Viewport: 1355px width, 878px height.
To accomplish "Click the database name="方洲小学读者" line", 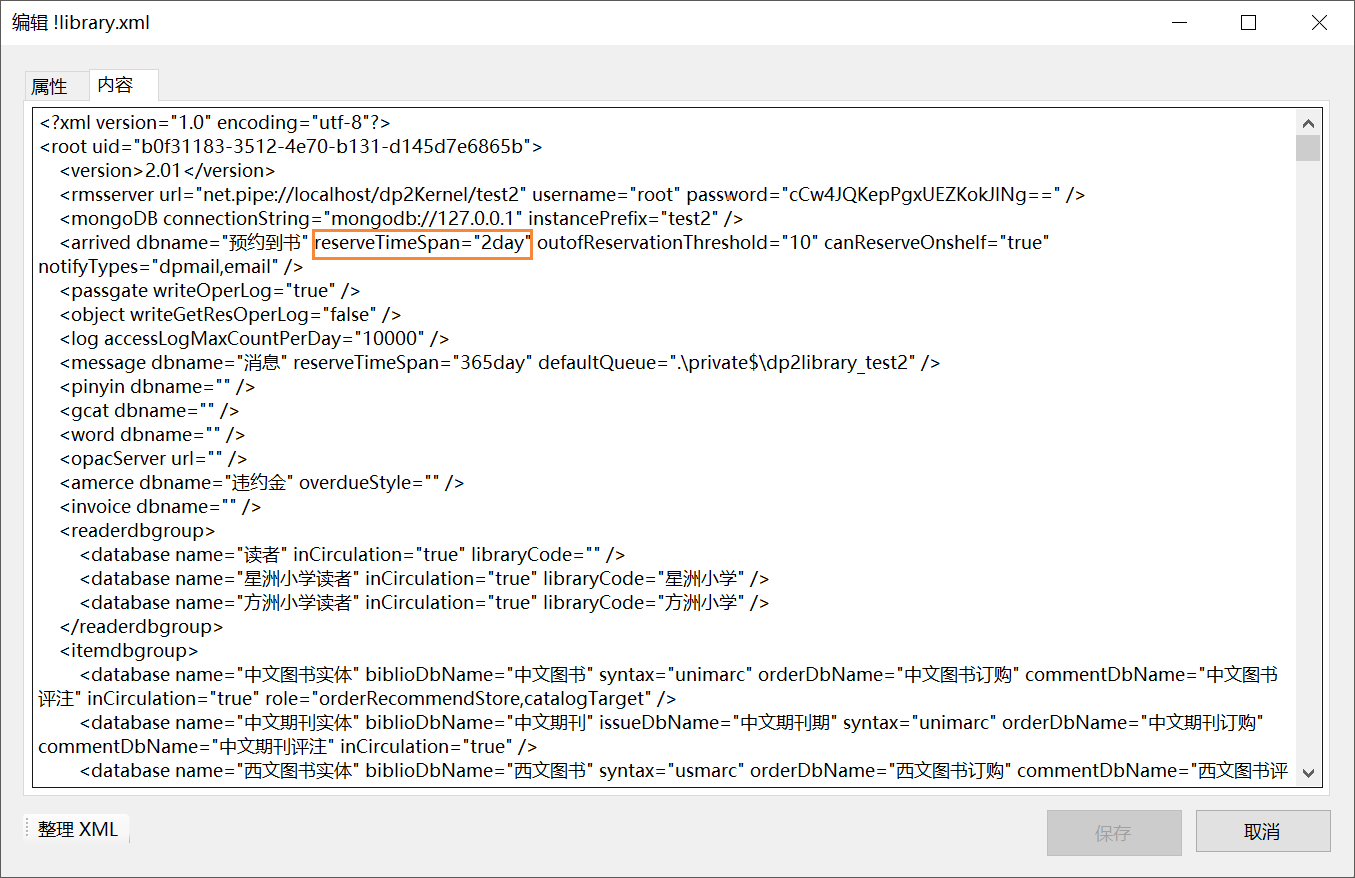I will (425, 602).
